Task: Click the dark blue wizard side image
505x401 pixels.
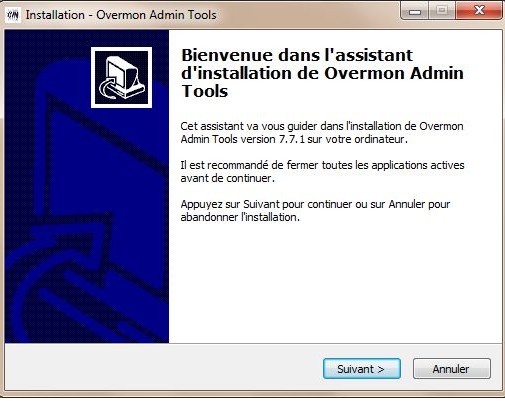Action: coord(87,186)
